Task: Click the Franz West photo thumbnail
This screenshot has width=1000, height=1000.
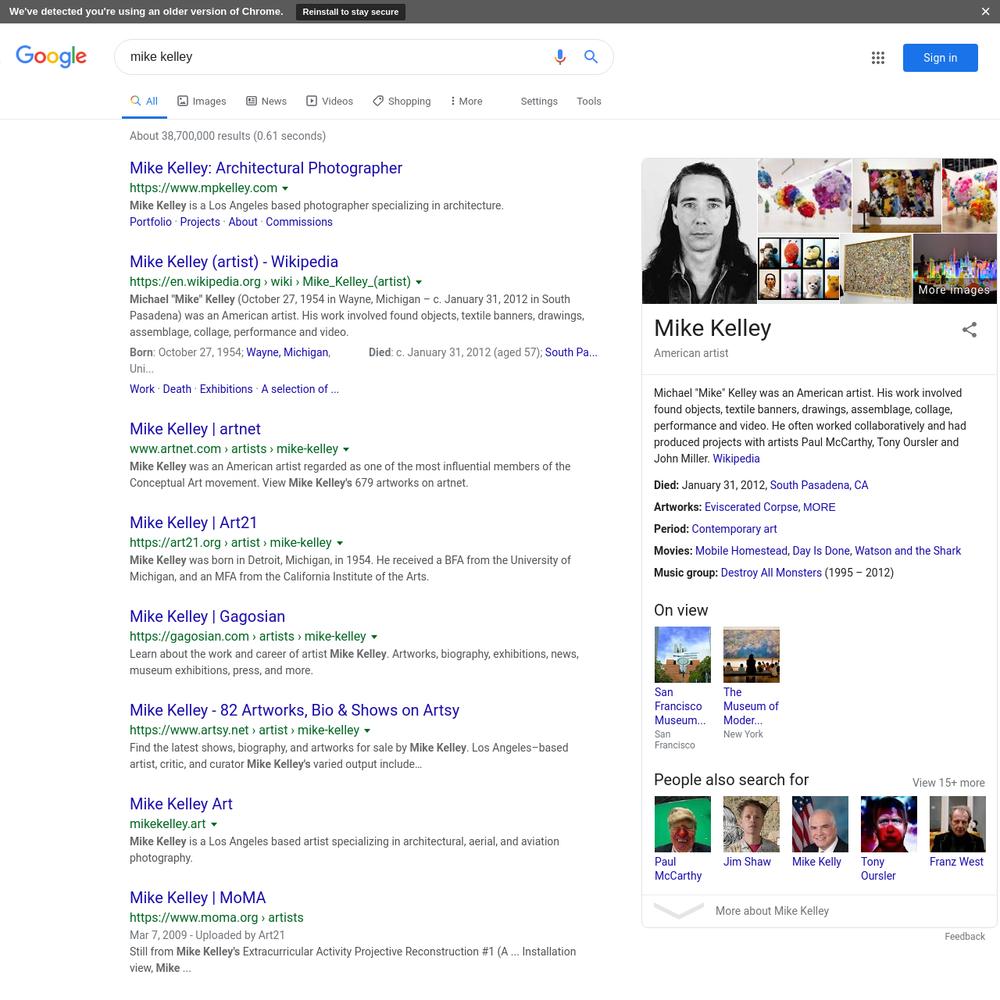Action: pos(957,824)
